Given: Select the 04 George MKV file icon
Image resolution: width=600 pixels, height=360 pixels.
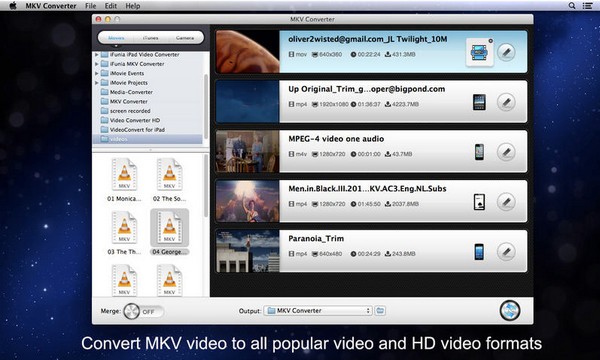Looking at the screenshot, I should pos(170,228).
